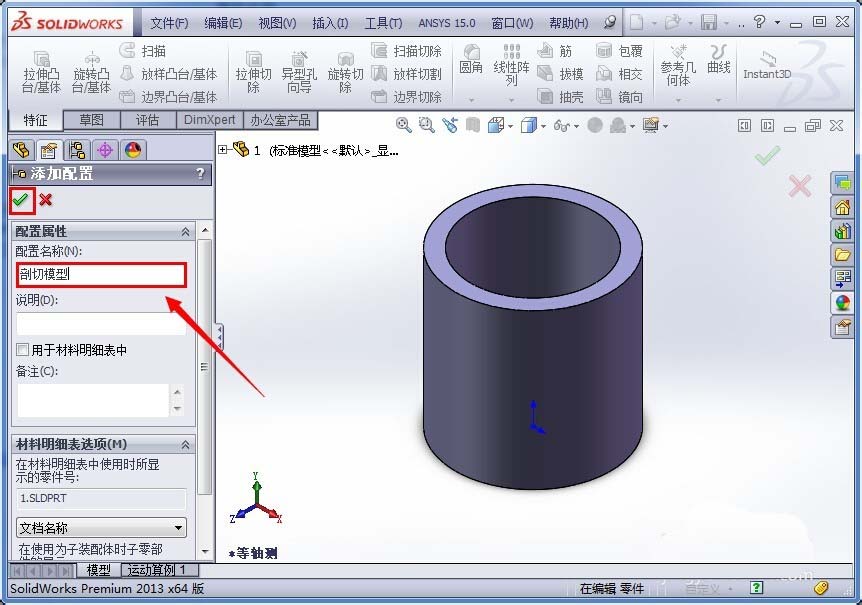Image resolution: width=862 pixels, height=605 pixels.
Task: Switch to the 模型 bottom tab
Action: [x=98, y=570]
